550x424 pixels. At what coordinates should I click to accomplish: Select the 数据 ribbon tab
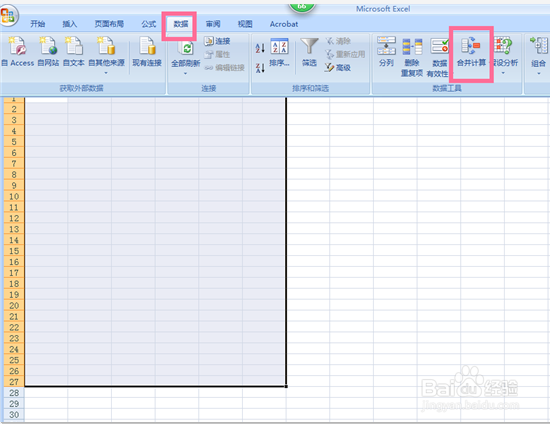pyautogui.click(x=181, y=24)
